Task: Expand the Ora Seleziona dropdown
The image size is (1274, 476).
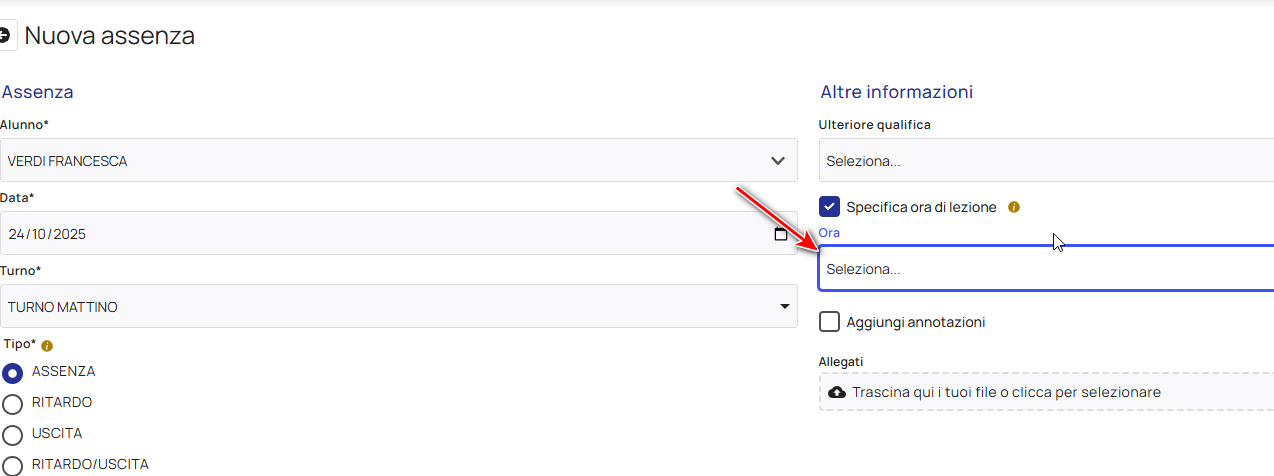Action: pyautogui.click(x=1040, y=269)
